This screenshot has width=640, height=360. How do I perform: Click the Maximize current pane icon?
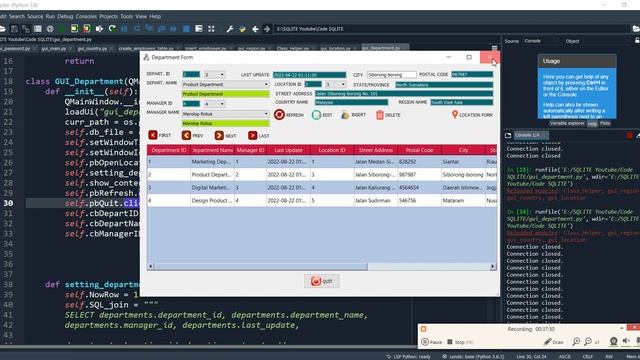(x=211, y=29)
